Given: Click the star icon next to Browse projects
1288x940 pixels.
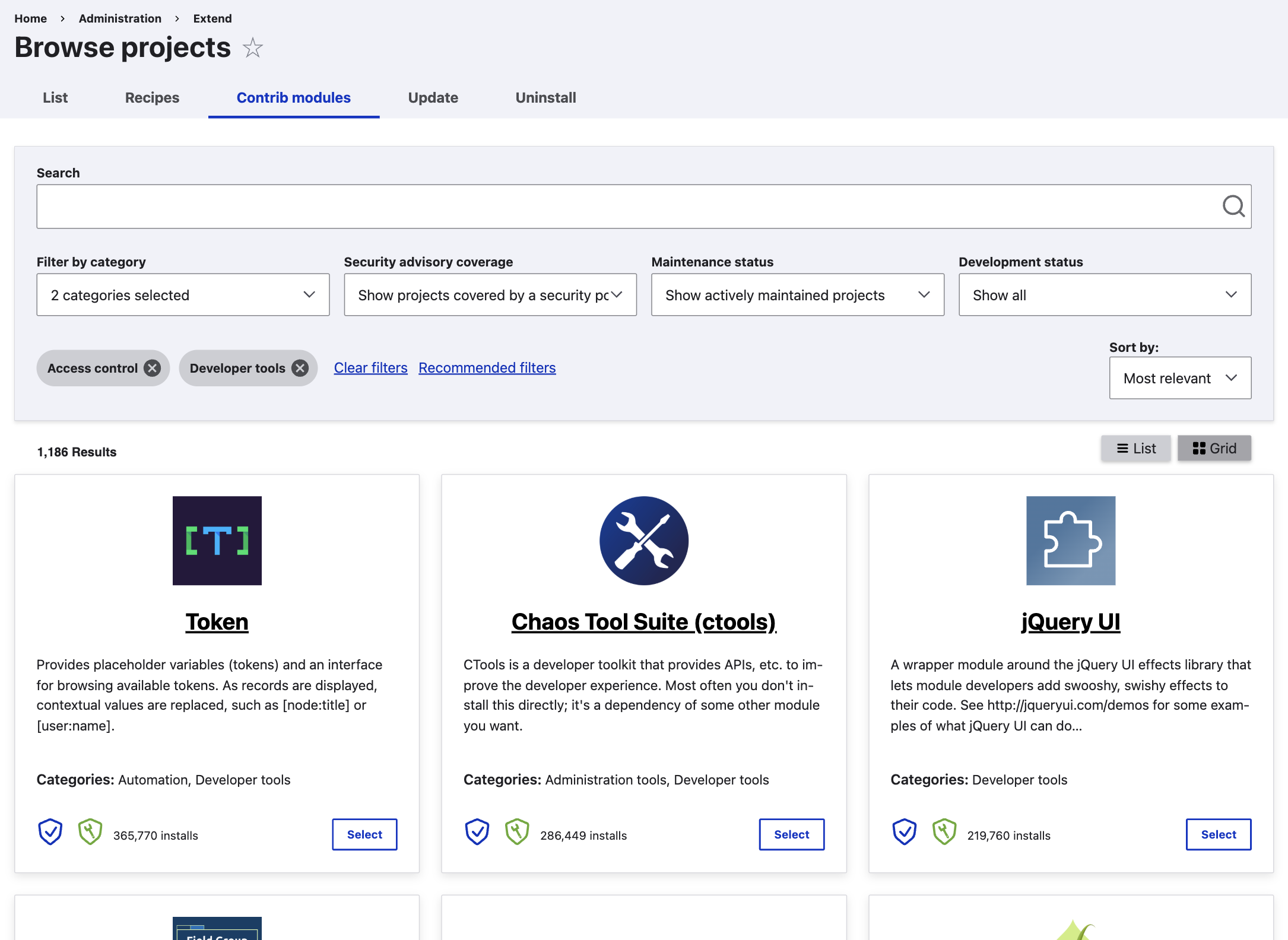Looking at the screenshot, I should pyautogui.click(x=253, y=48).
